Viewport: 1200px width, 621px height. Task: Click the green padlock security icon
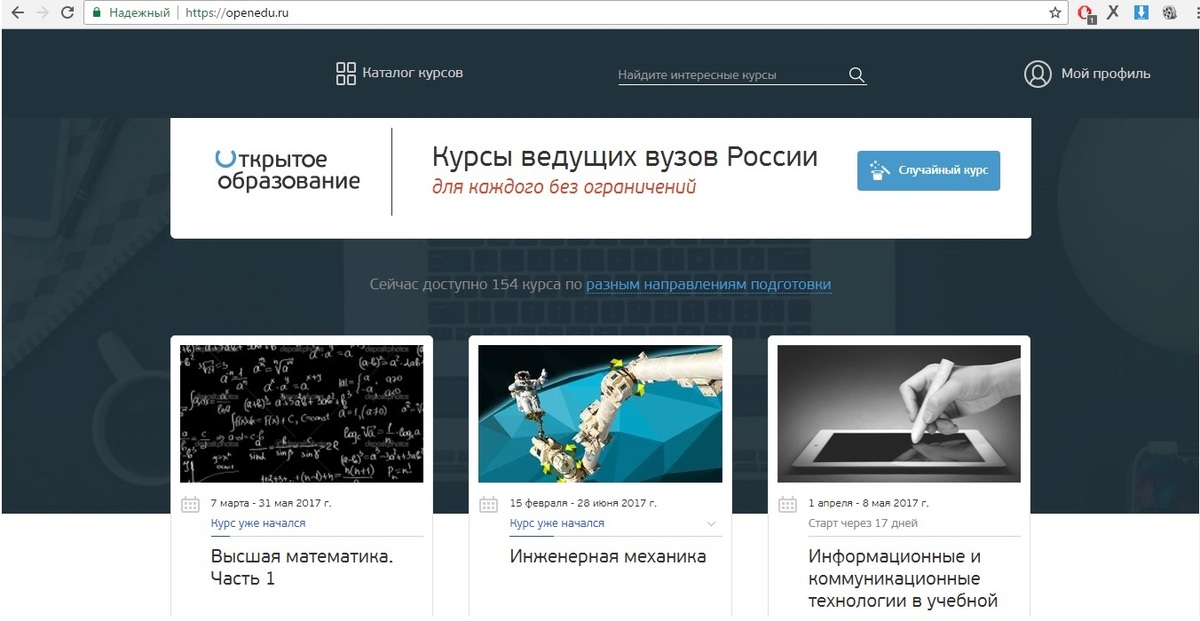pyautogui.click(x=96, y=14)
